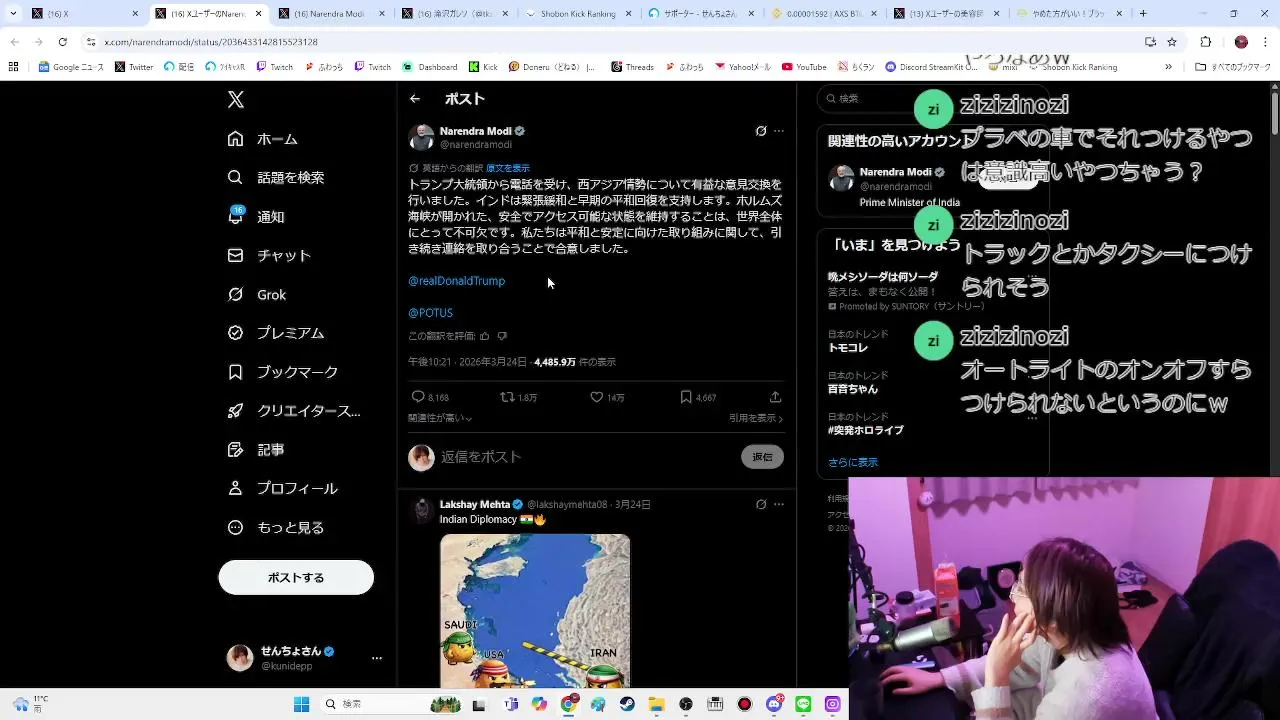The height and width of the screenshot is (720, 1280).
Task: Rate the translation with thumbs down
Action: pos(502,336)
